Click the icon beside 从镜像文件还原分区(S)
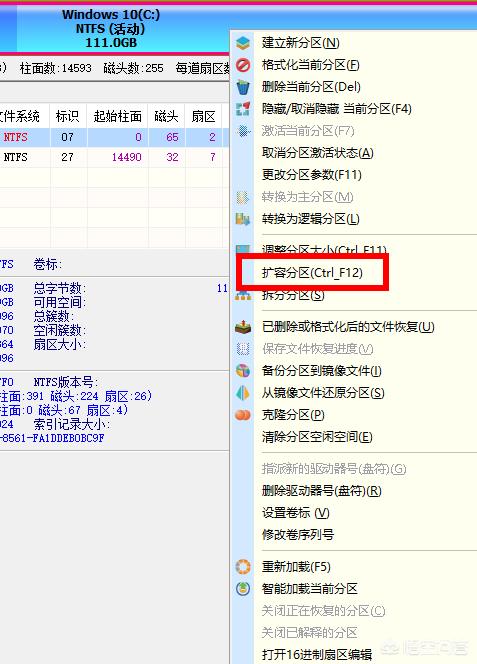This screenshot has height=664, width=477. [x=243, y=393]
